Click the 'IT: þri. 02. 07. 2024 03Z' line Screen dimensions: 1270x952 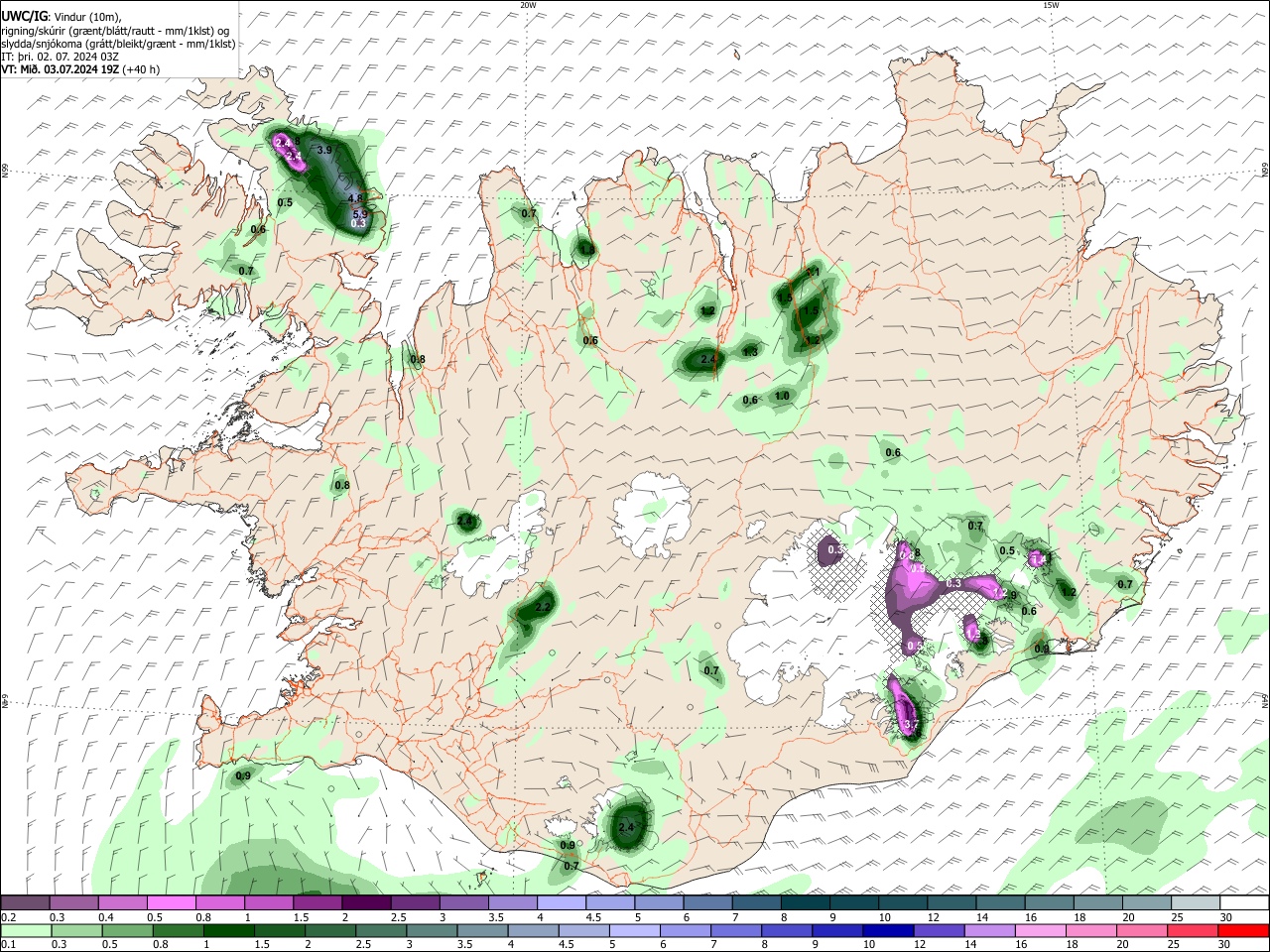click(61, 57)
